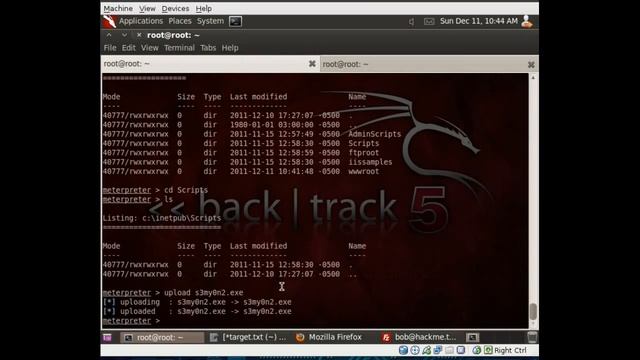Open VirtualBox Help menu
Screen dimensions: 640x360
[203, 9]
